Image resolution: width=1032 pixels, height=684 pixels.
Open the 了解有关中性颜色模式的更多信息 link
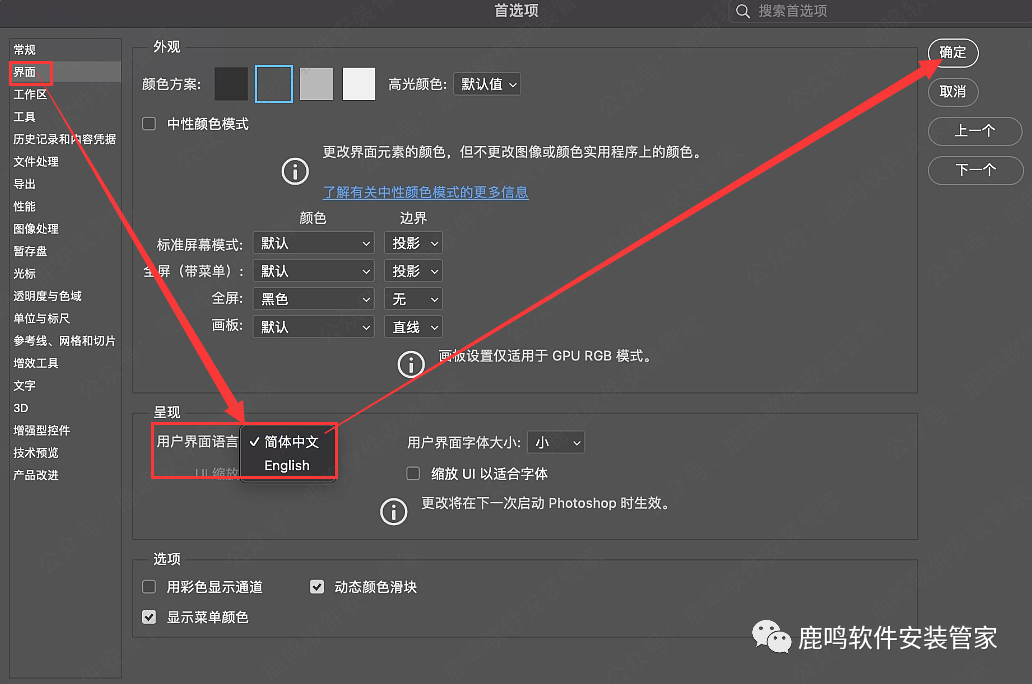[424, 192]
